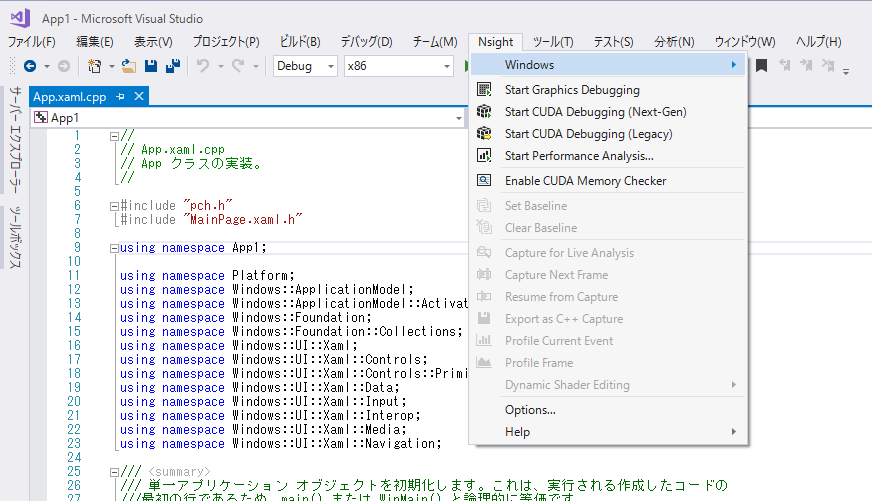872x501 pixels.
Task: Open the サーバー エクスプローラー side tab
Action: pyautogui.click(x=15, y=140)
